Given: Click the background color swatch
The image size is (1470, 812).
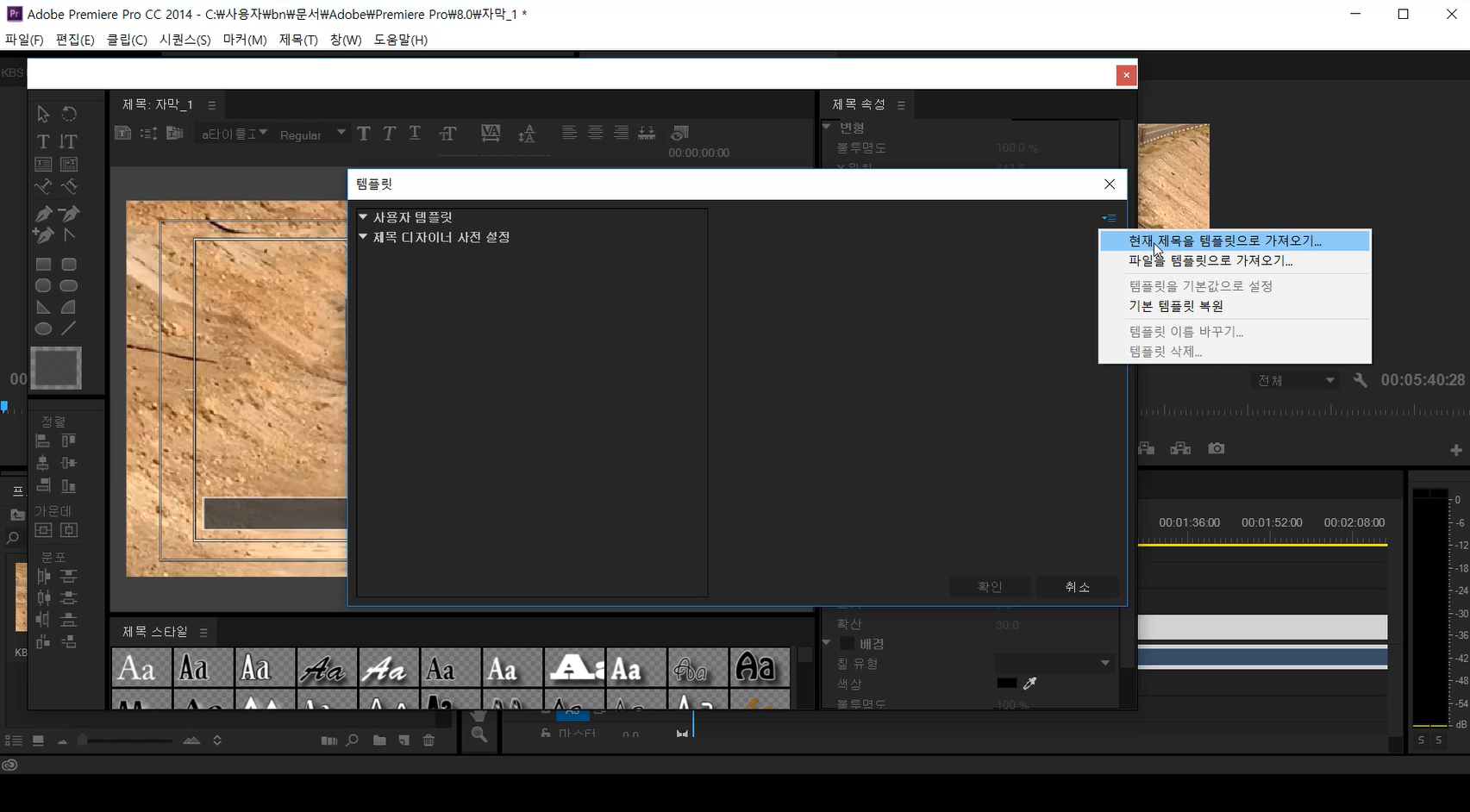Looking at the screenshot, I should tap(1007, 683).
